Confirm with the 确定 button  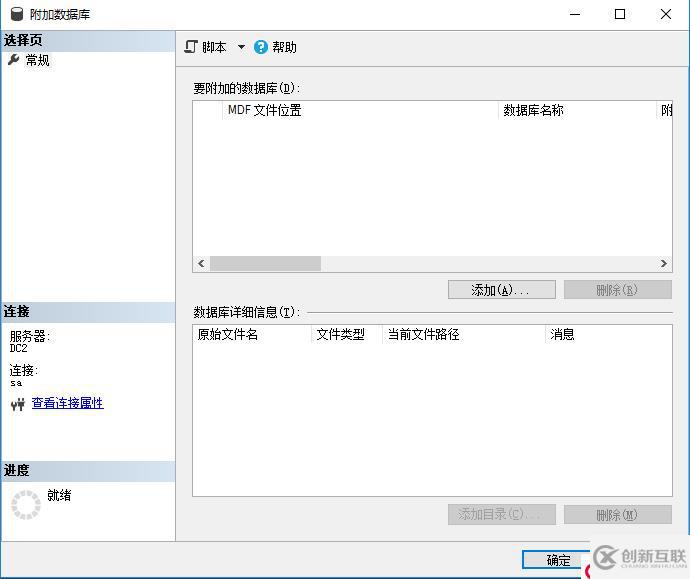tap(556, 560)
